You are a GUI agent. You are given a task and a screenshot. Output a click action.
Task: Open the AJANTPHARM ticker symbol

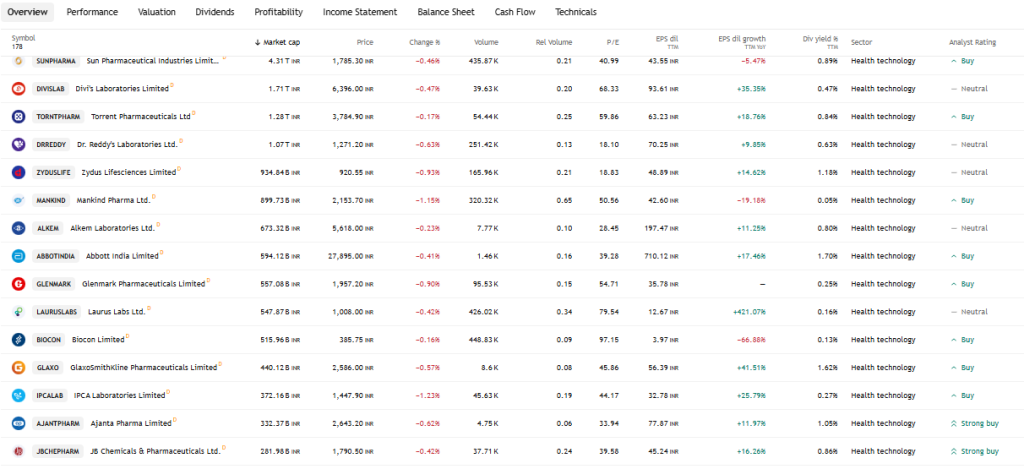point(58,423)
